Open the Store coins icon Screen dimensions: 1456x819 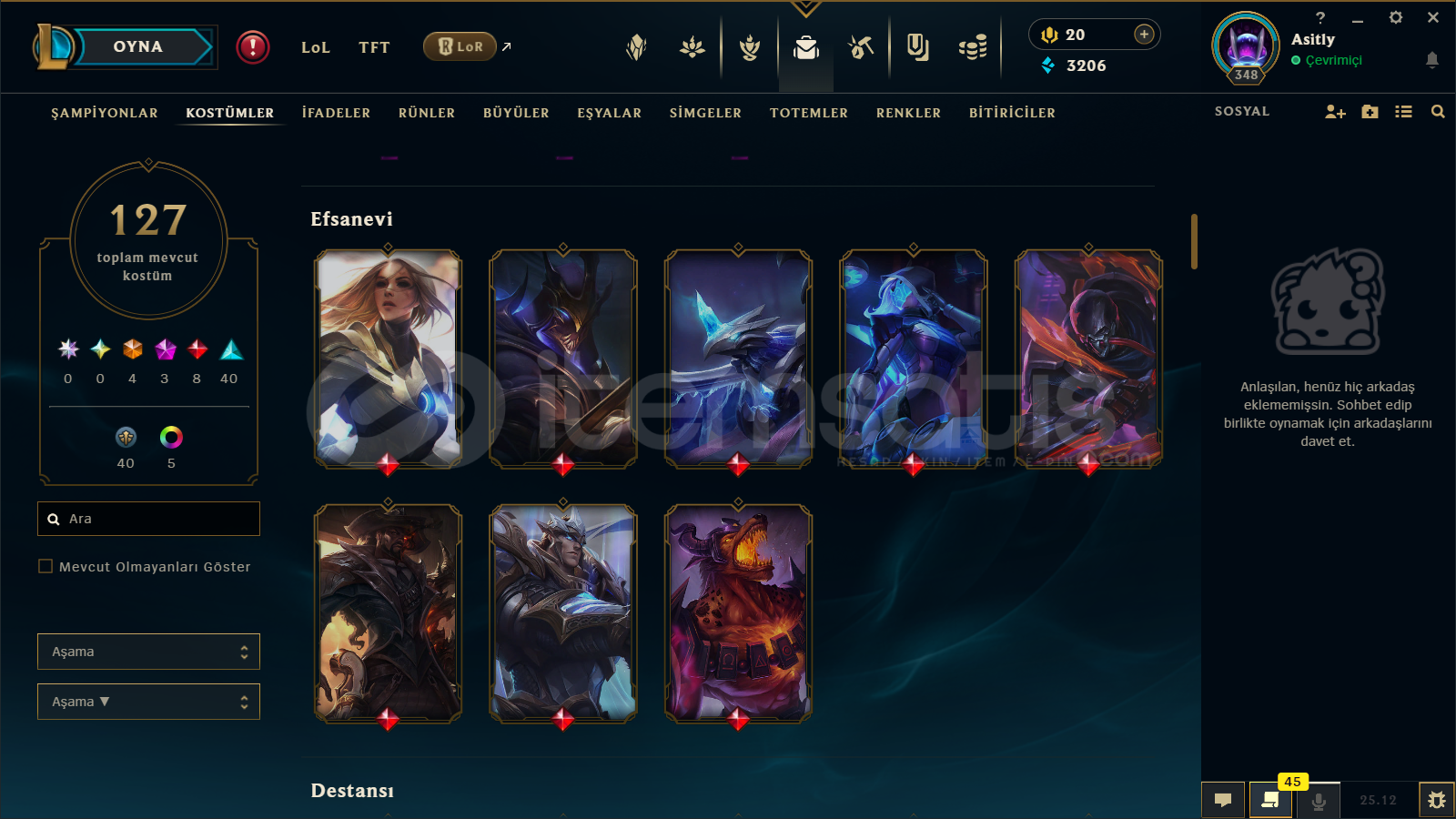point(973,47)
